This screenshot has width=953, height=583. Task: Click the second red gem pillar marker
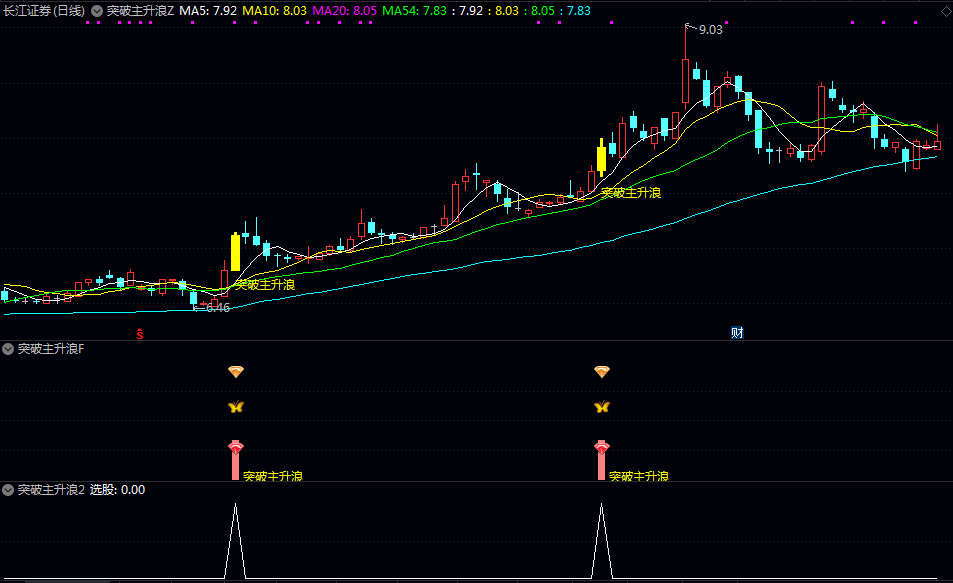tap(602, 460)
